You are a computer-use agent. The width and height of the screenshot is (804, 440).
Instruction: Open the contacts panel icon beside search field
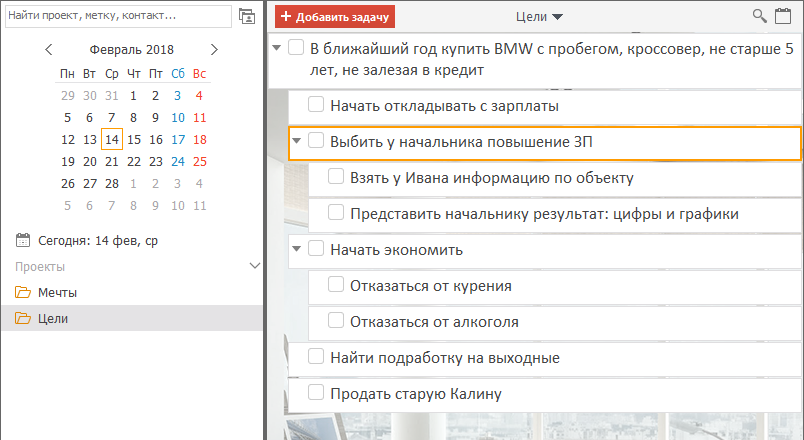click(247, 16)
